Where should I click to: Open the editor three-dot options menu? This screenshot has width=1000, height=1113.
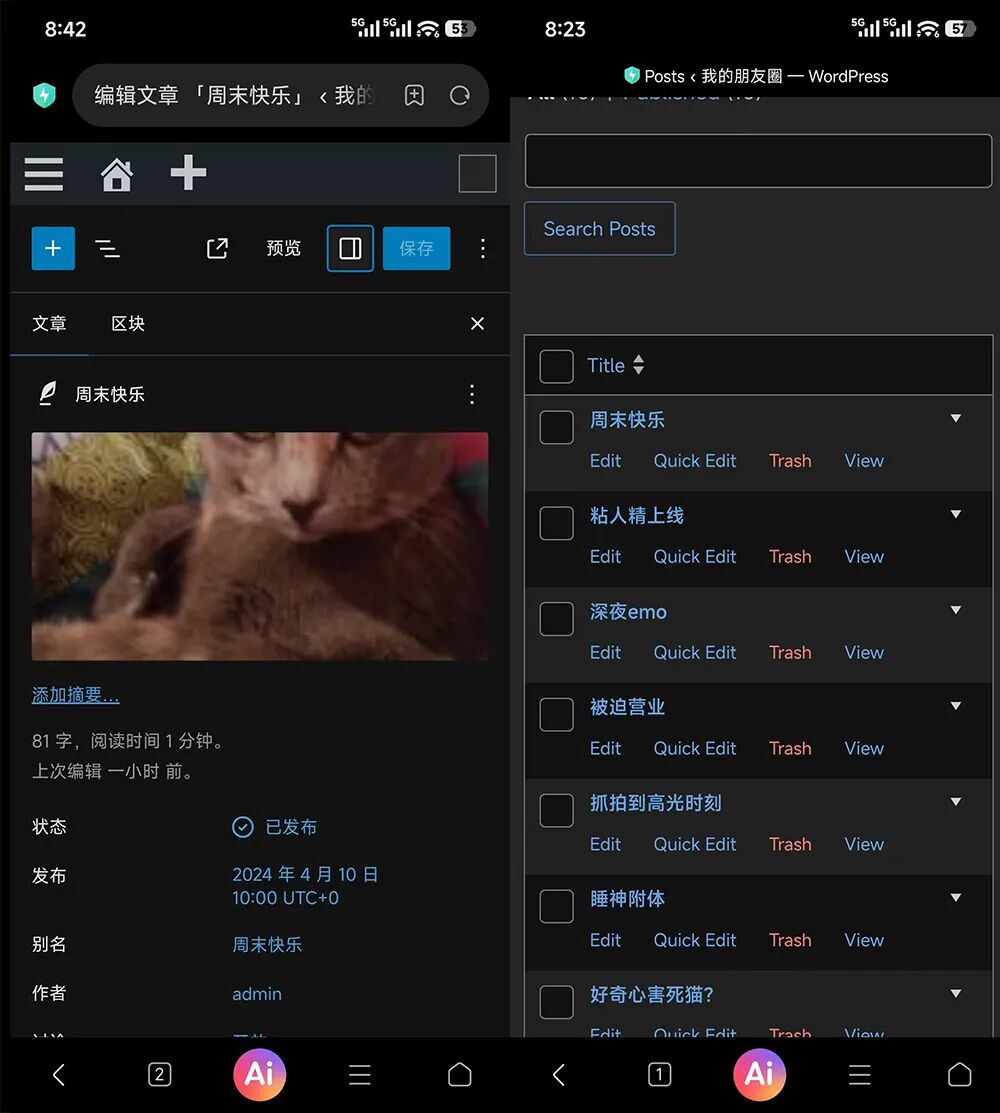(483, 248)
